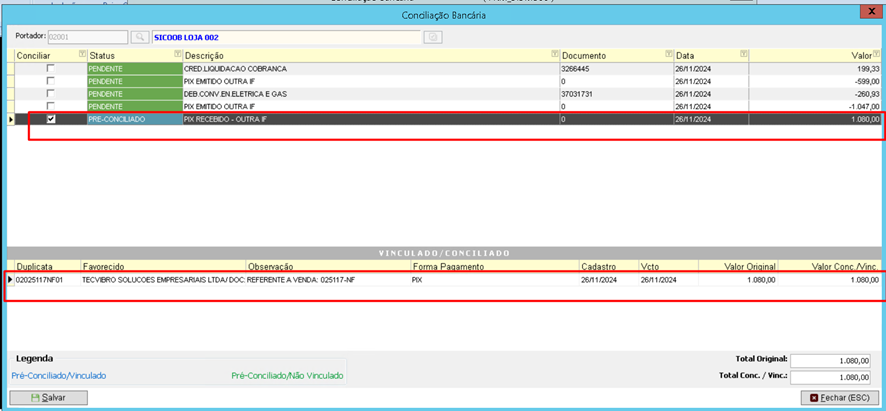
Task: Tick the DEB.CONV.EN.ELETRICA E GAS checkbox
Action: coord(51,93)
